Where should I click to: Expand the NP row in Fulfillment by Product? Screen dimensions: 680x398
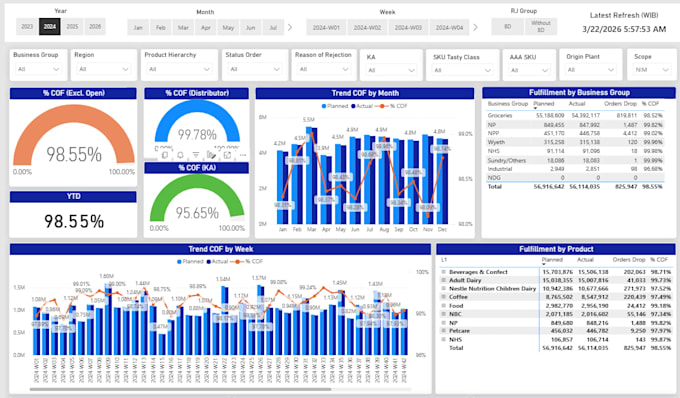click(444, 323)
